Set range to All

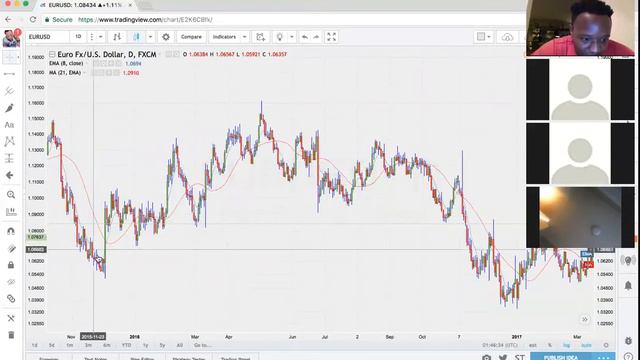(x=179, y=345)
